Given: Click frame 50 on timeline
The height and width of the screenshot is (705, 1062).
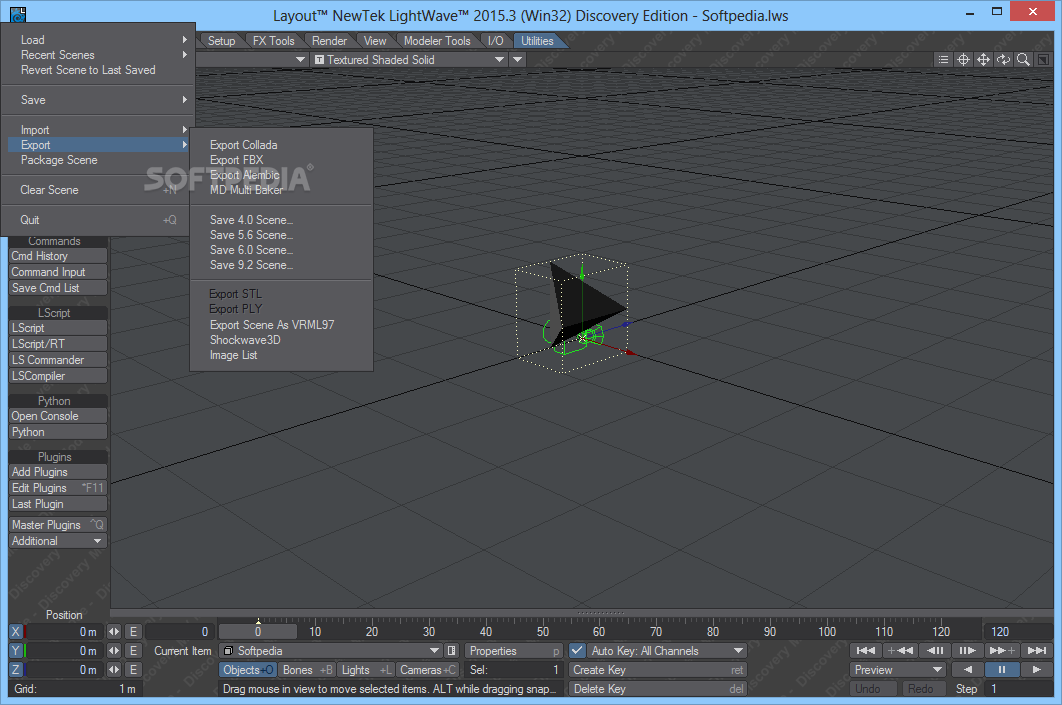Looking at the screenshot, I should (543, 631).
